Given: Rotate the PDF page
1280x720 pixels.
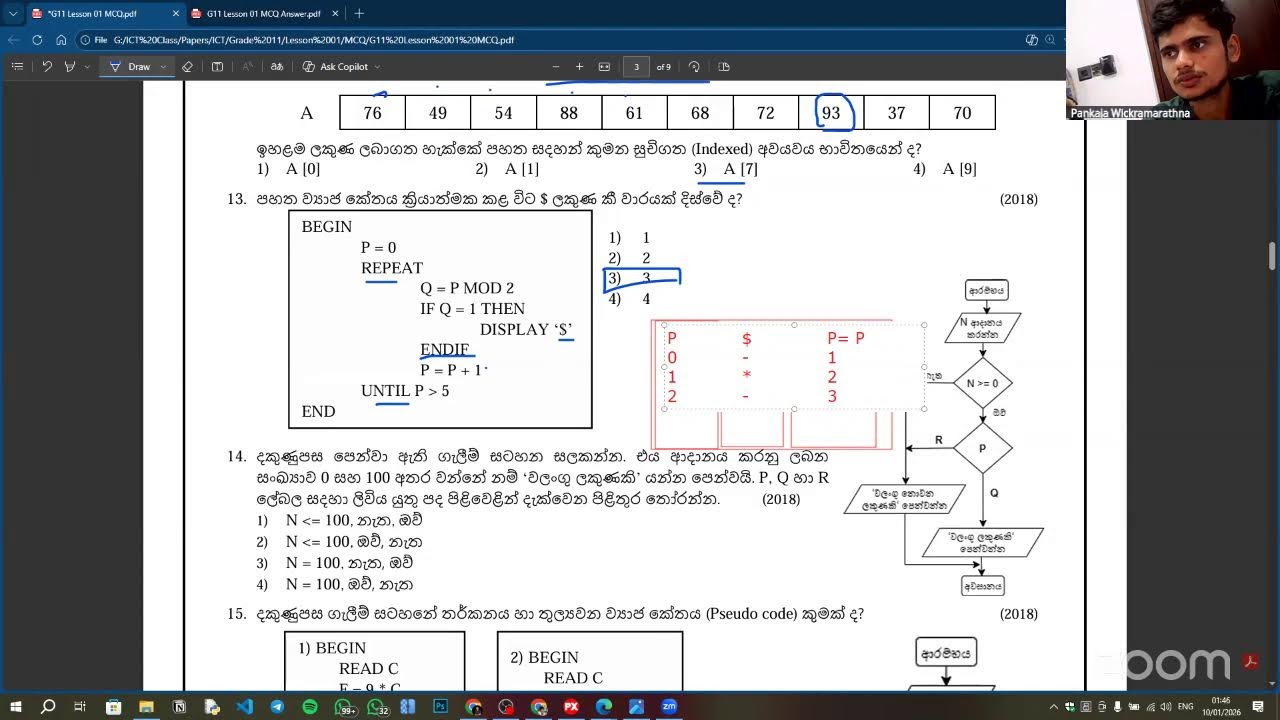Looking at the screenshot, I should click(694, 67).
